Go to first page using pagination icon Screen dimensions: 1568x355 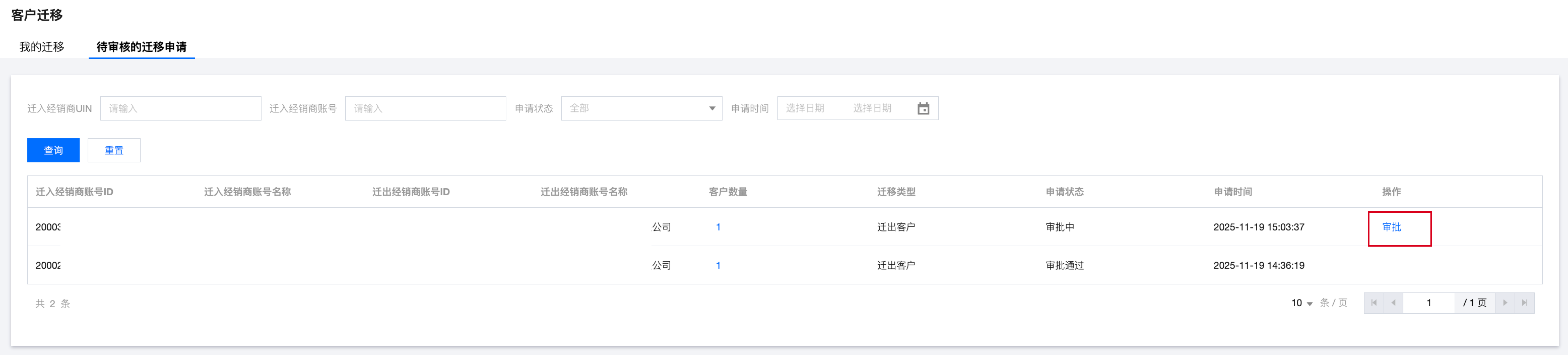point(1373,303)
